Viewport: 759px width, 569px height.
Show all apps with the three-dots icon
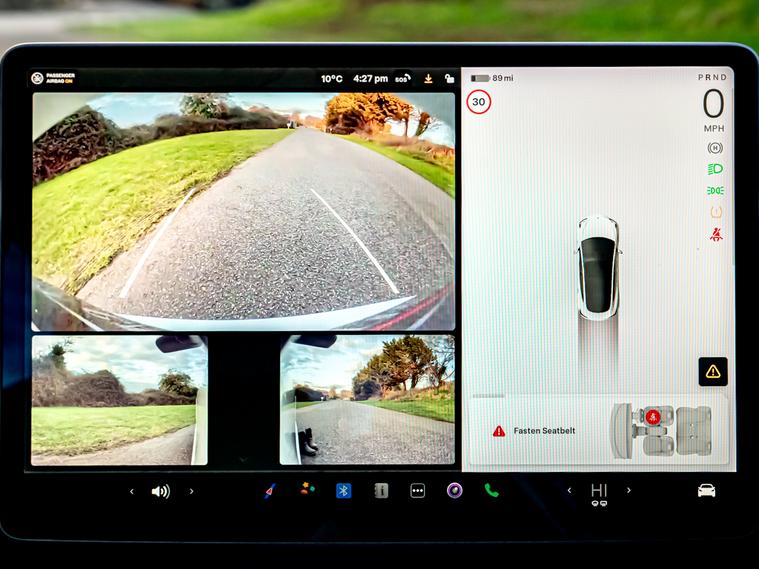point(418,491)
